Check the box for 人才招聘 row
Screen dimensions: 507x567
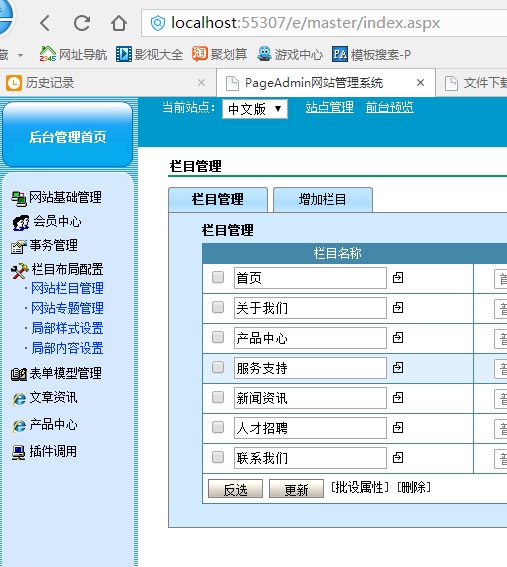(218, 427)
